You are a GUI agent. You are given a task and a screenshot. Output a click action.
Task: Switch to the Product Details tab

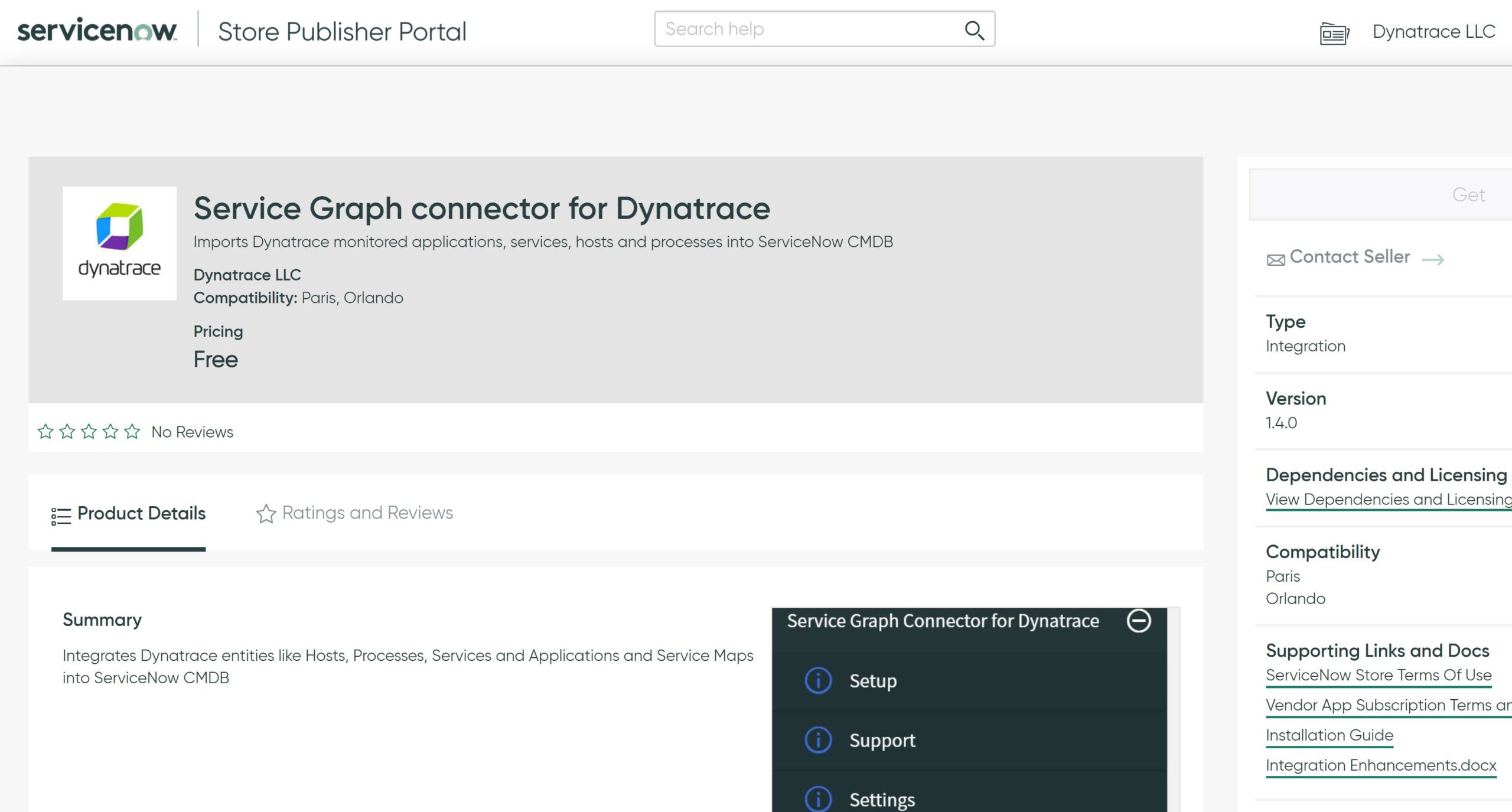point(128,513)
